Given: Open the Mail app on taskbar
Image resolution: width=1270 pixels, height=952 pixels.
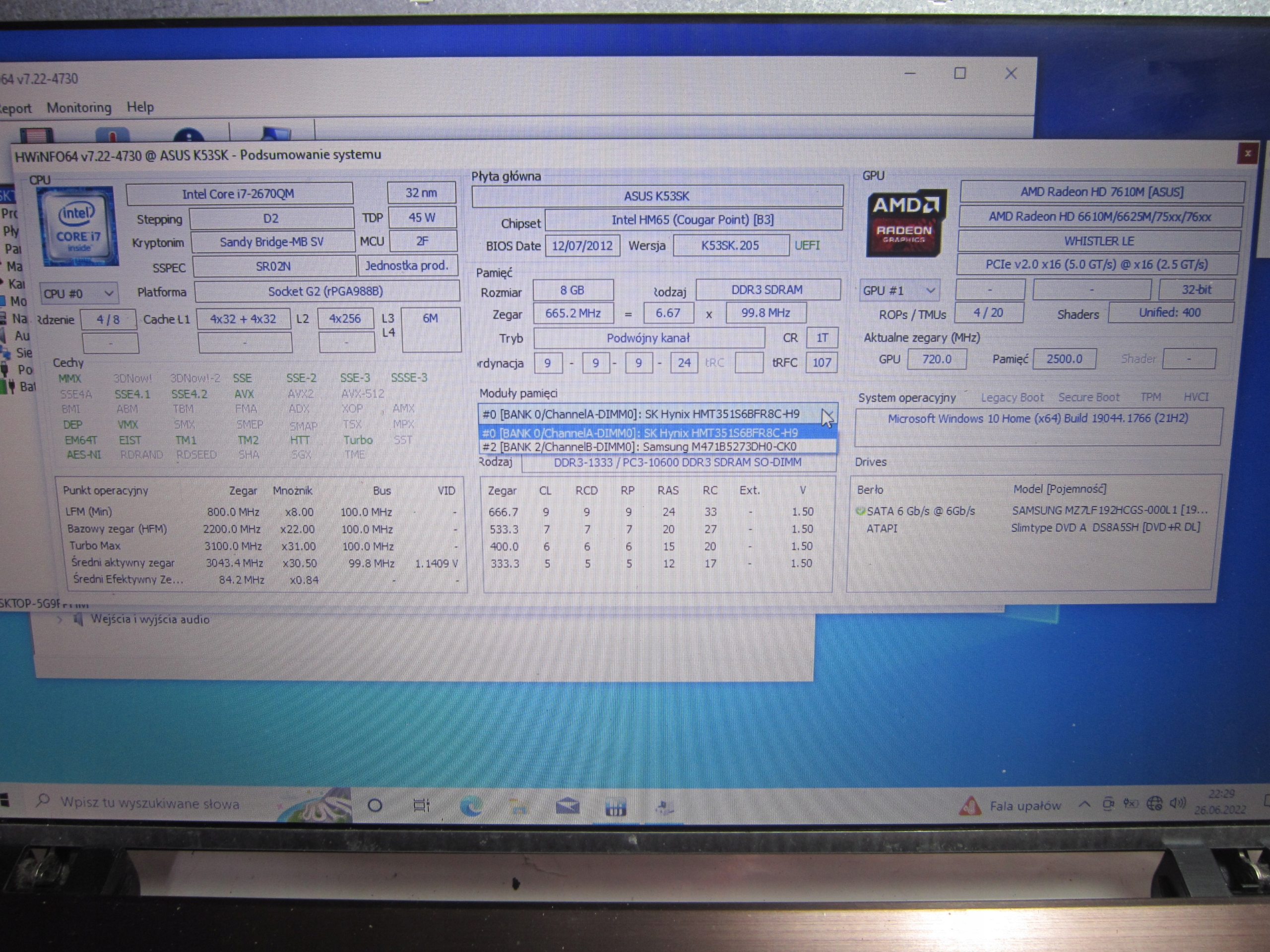Looking at the screenshot, I should pyautogui.click(x=567, y=807).
